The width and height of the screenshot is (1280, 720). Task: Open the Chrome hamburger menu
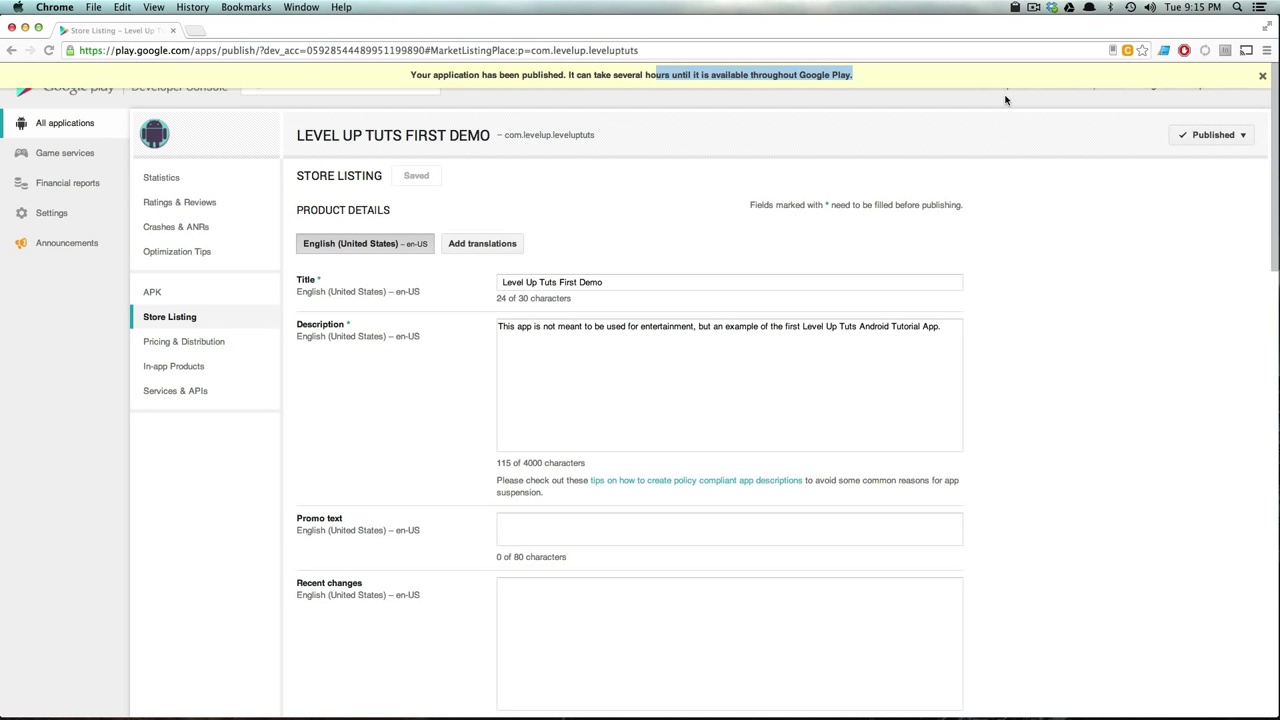1267,50
